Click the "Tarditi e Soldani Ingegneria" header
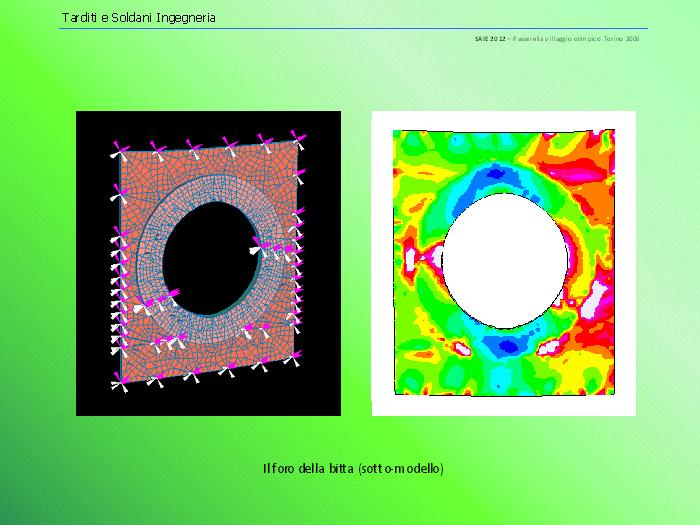700x525 pixels. coord(138,18)
